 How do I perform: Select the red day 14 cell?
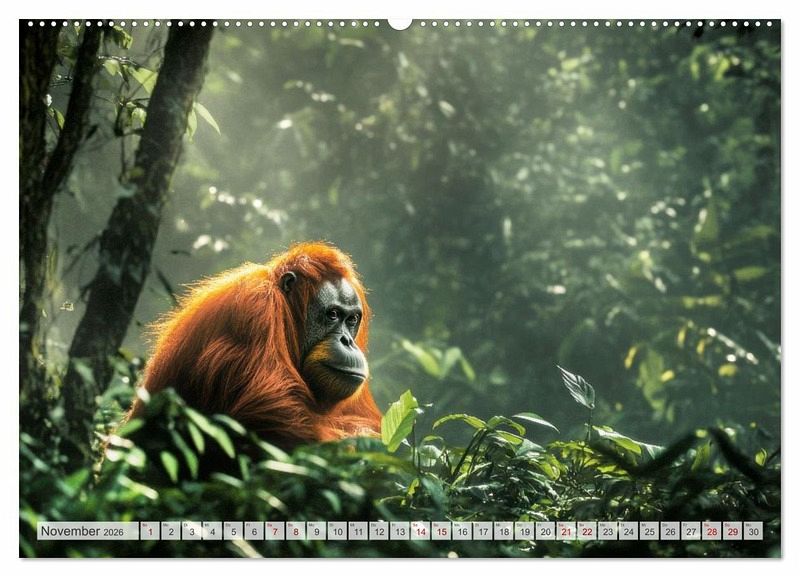(x=421, y=531)
